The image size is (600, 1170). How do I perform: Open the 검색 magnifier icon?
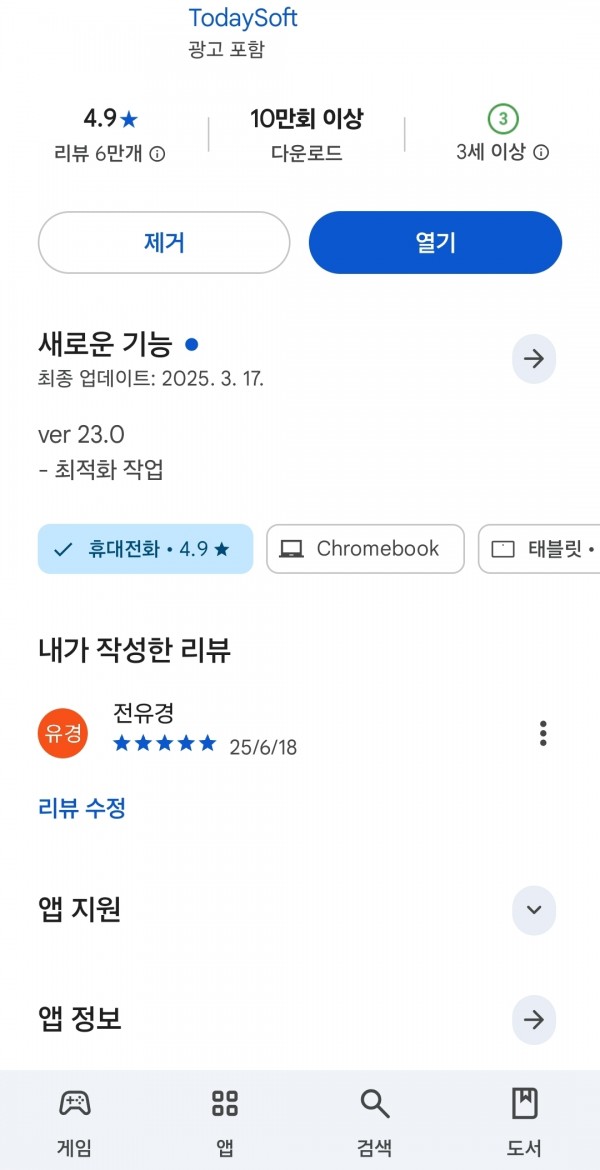click(x=375, y=1103)
